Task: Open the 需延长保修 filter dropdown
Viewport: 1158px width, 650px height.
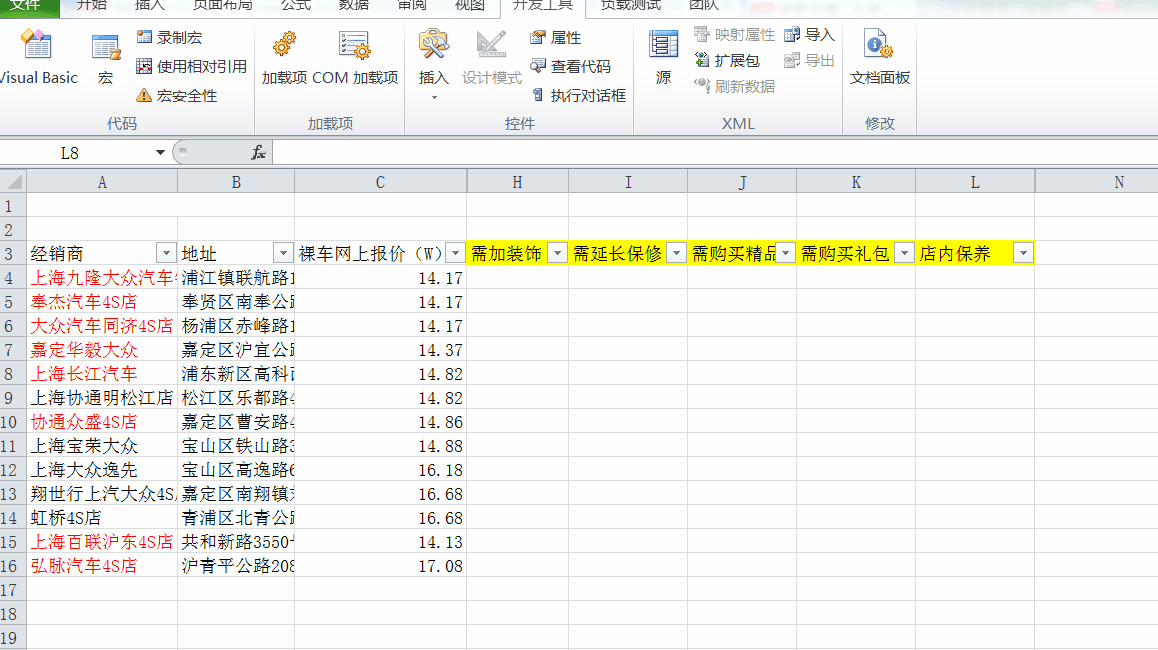Action: tap(676, 253)
